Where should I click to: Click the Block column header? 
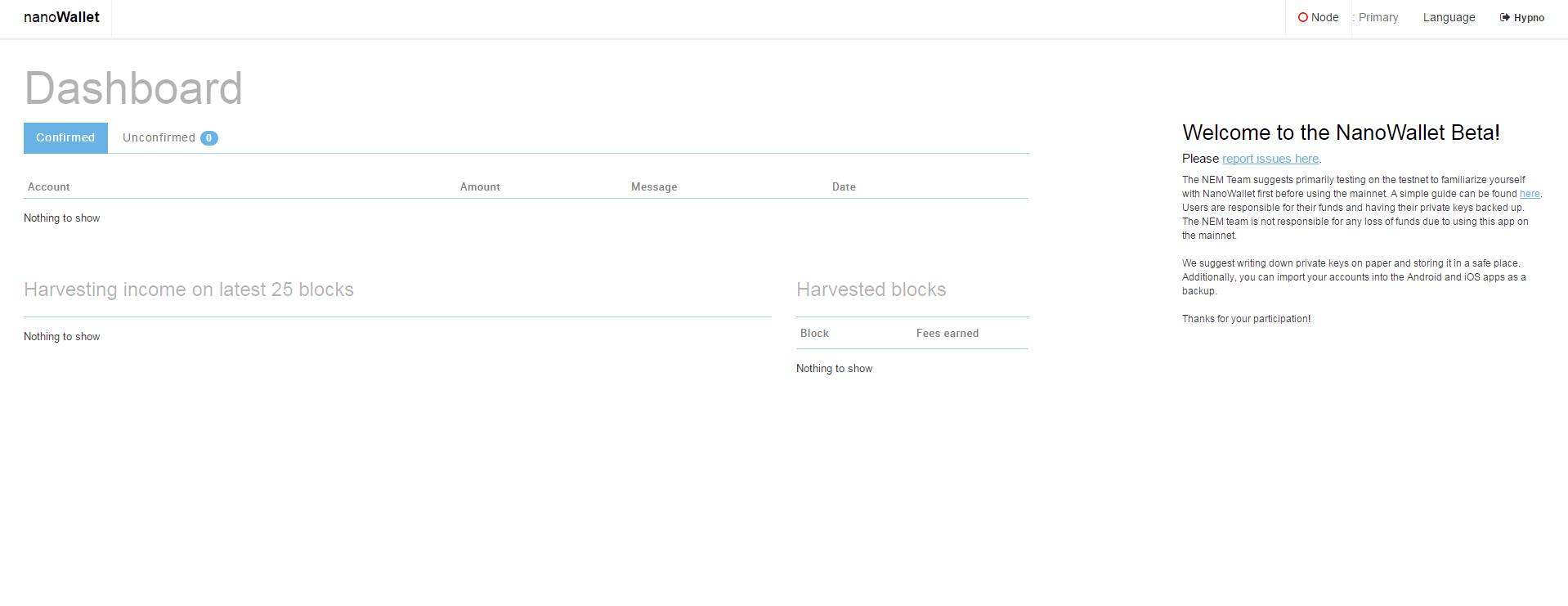coord(814,333)
